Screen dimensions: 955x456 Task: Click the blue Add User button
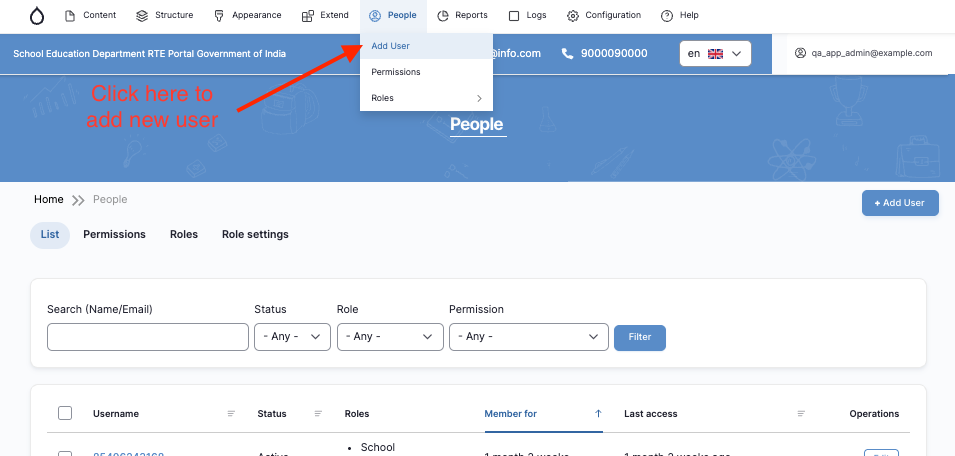pos(900,203)
